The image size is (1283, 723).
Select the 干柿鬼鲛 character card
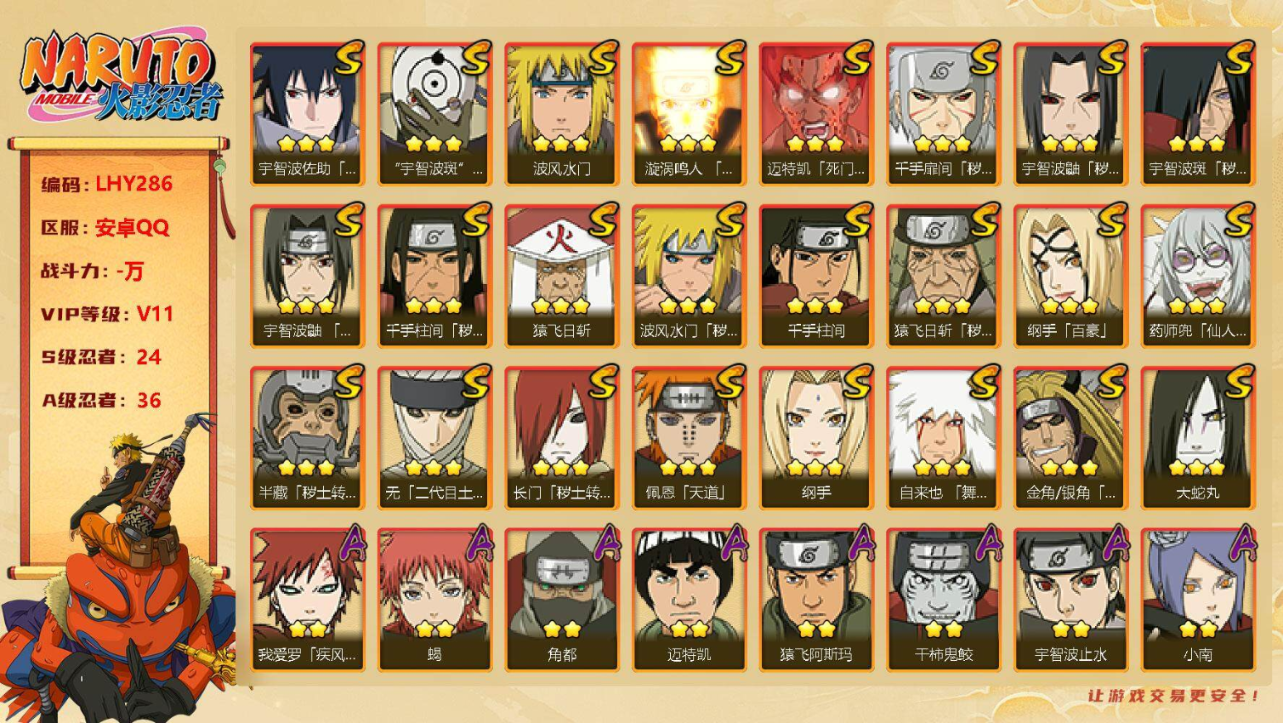(x=944, y=599)
